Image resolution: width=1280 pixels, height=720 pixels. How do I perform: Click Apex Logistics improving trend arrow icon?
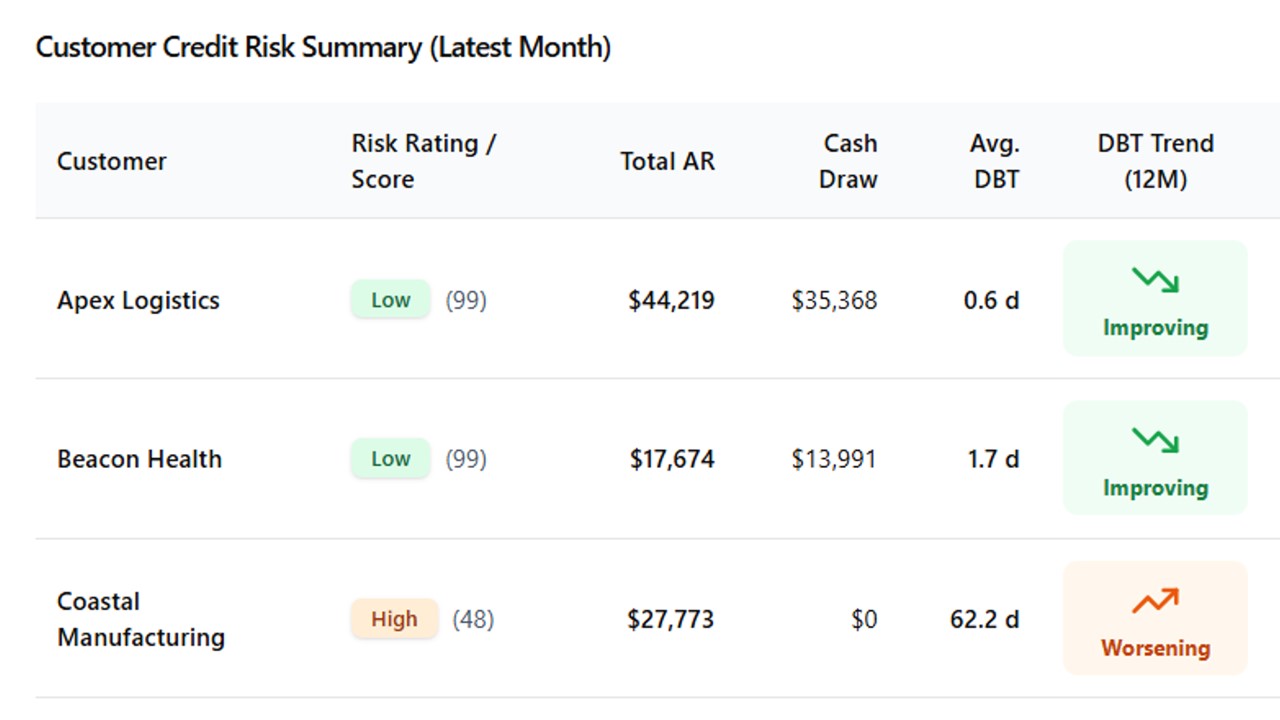click(x=1155, y=280)
